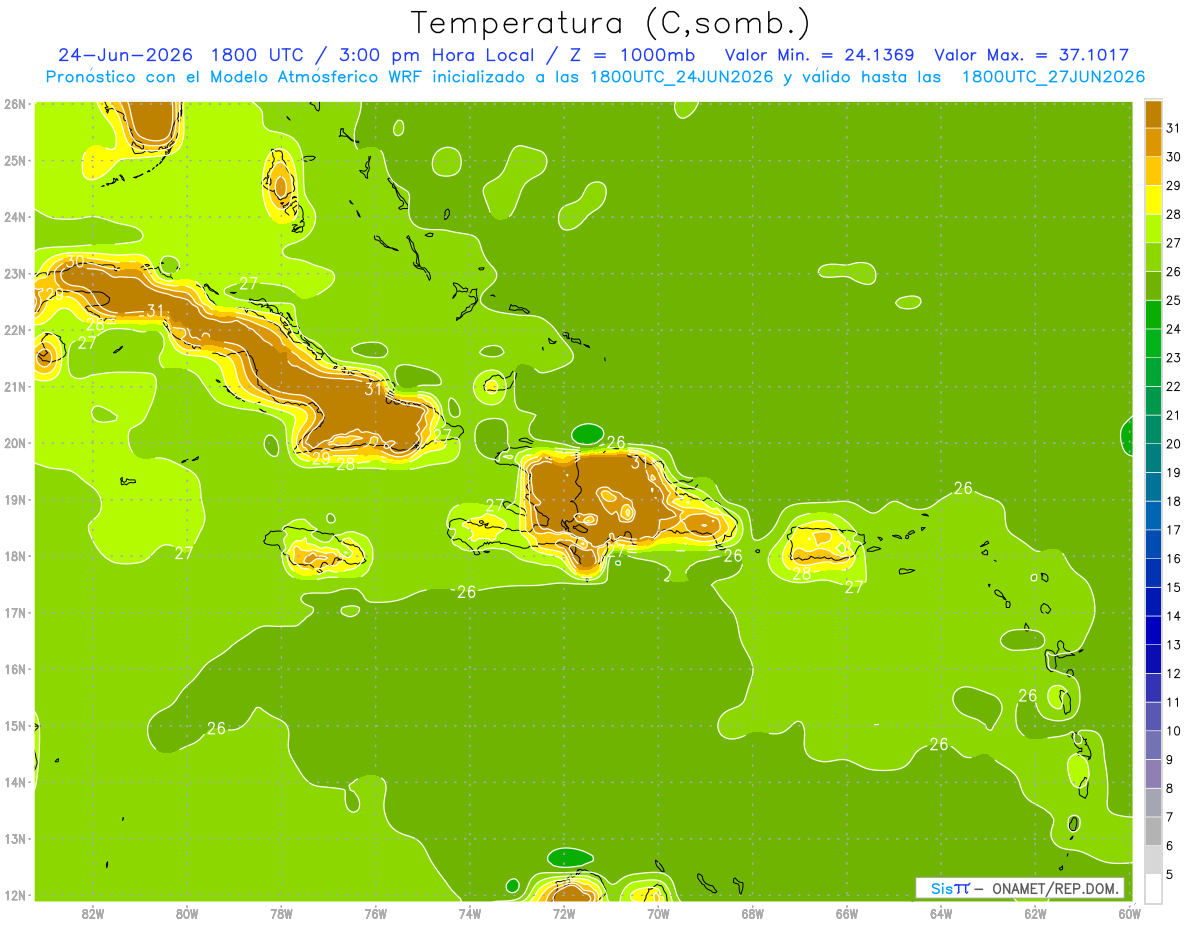Click the white swatch at color scale bottom

pyautogui.click(x=1153, y=889)
